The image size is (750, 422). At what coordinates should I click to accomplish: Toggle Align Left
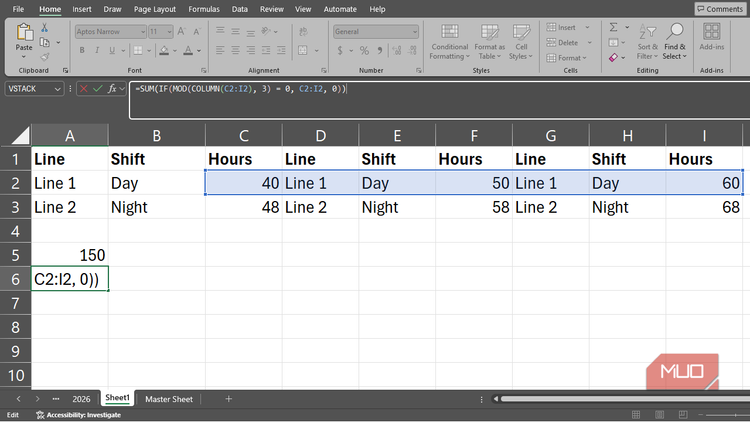tap(220, 50)
